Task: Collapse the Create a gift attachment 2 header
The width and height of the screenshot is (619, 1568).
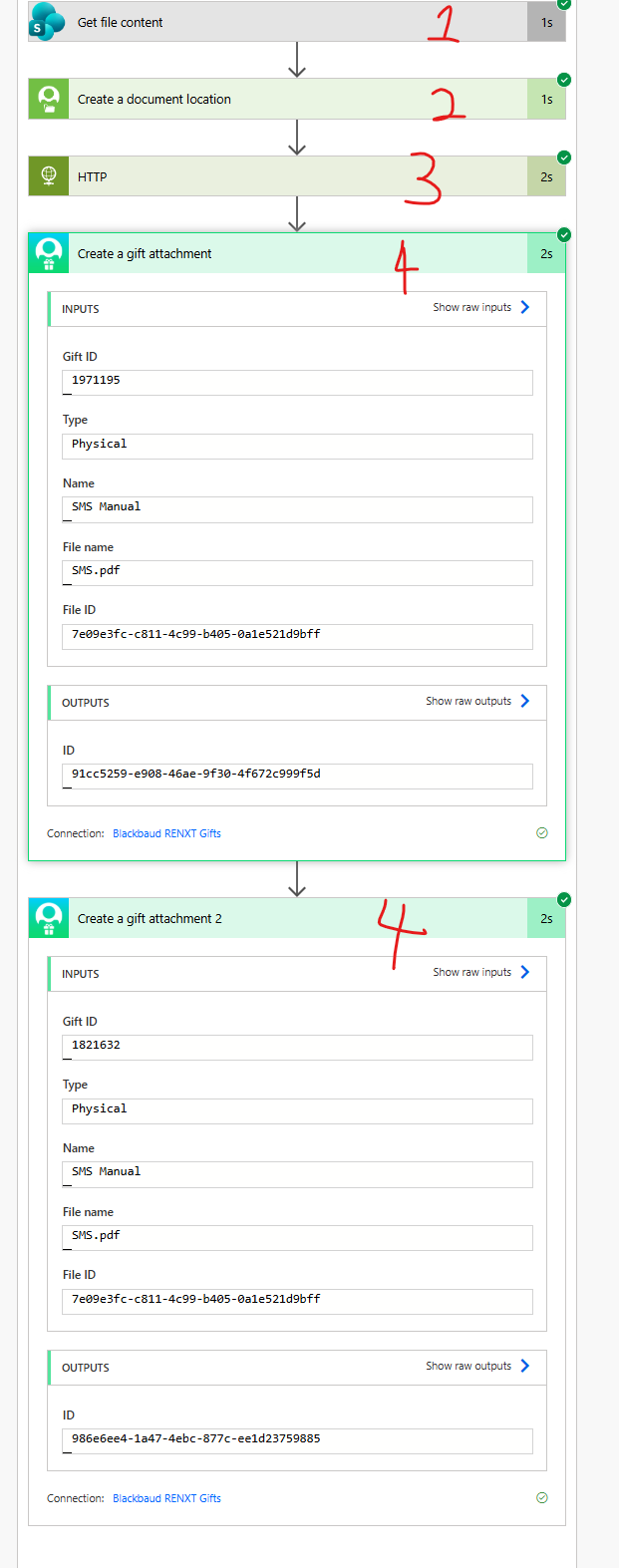Action: pos(297,918)
